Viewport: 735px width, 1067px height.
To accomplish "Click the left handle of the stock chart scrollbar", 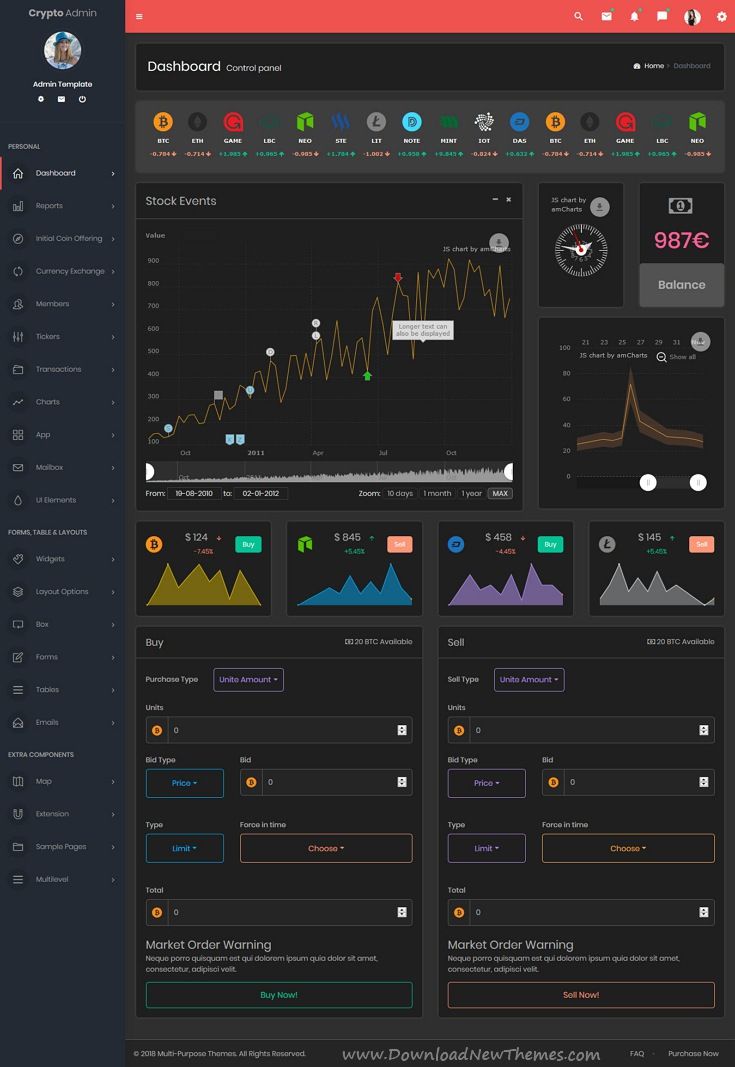I will point(150,471).
